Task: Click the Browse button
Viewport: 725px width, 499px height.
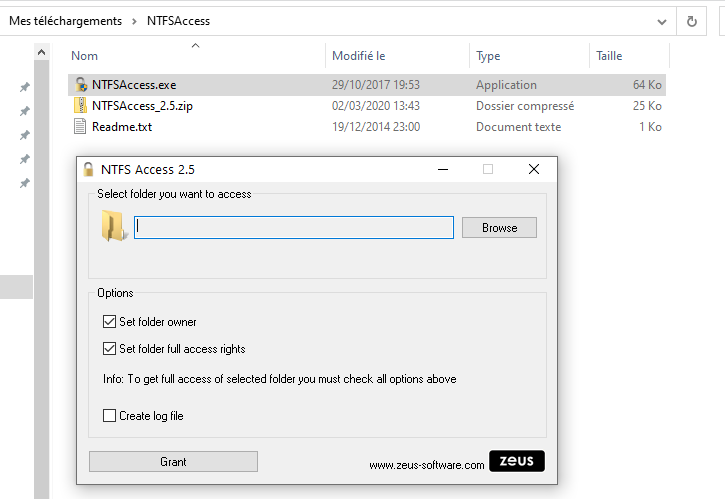Action: click(x=499, y=228)
